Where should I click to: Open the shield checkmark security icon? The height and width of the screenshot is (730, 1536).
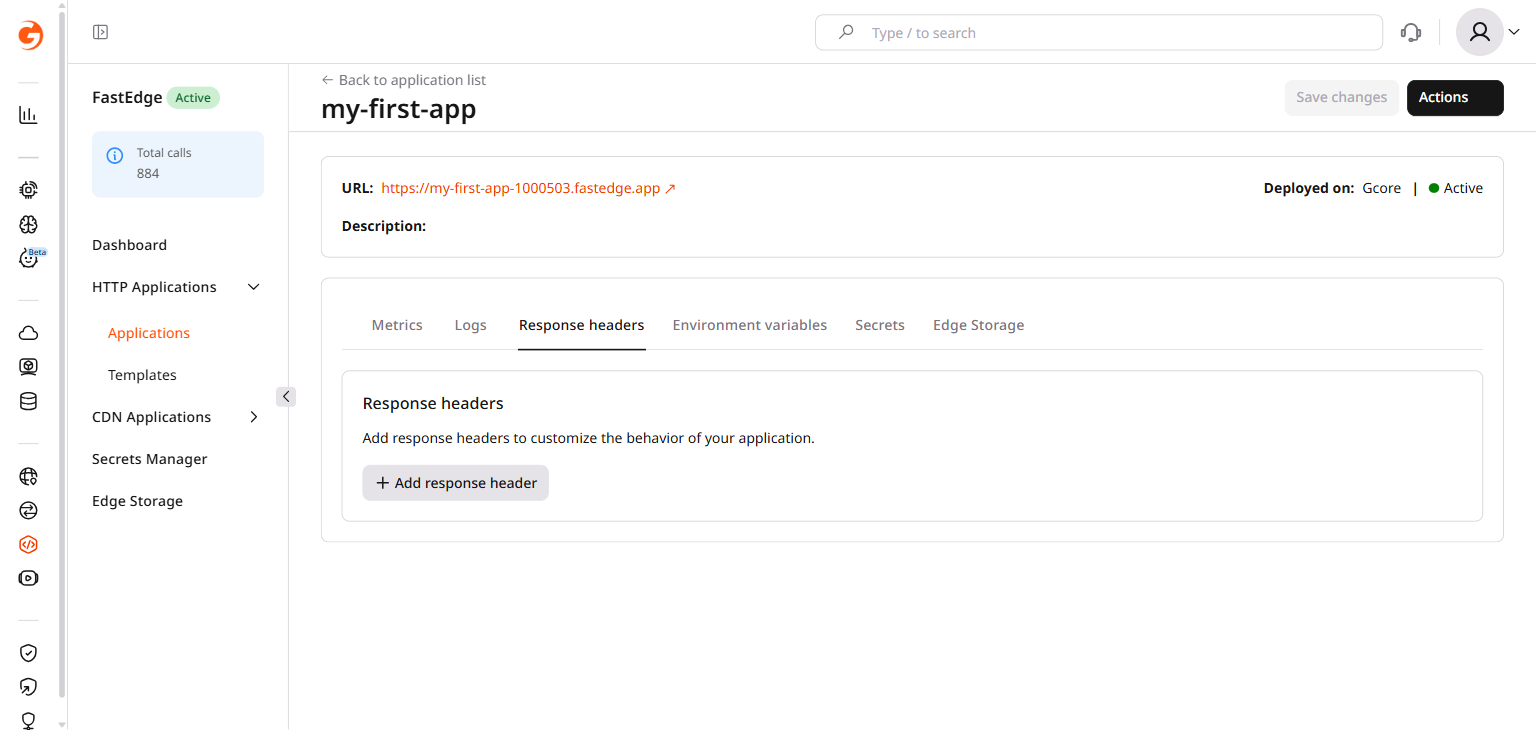pos(28,653)
